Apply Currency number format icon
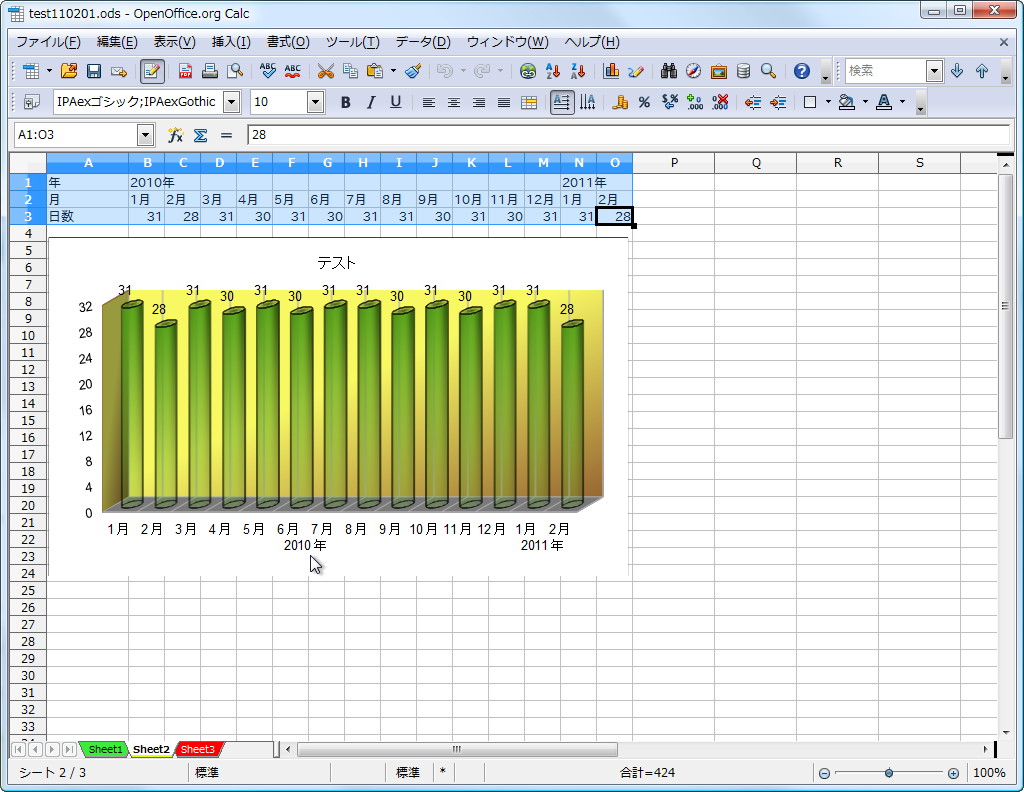This screenshot has height=792, width=1024. pos(620,103)
